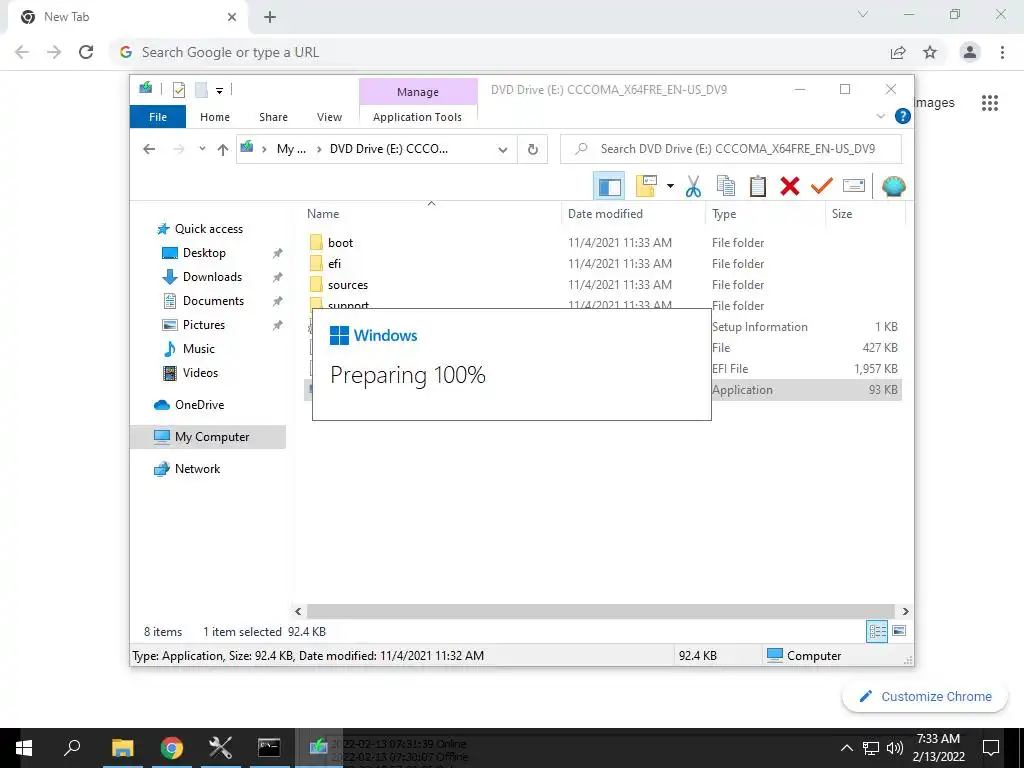Click the Copy icon in Explorer toolbar
This screenshot has width=1024, height=768.
coord(726,186)
